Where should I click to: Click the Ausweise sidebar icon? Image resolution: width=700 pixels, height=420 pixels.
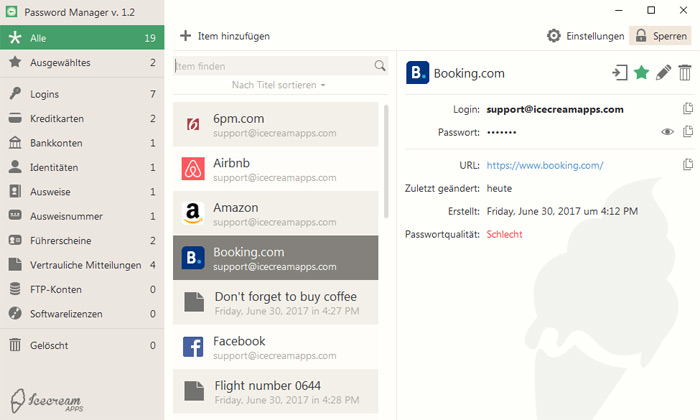[15, 191]
